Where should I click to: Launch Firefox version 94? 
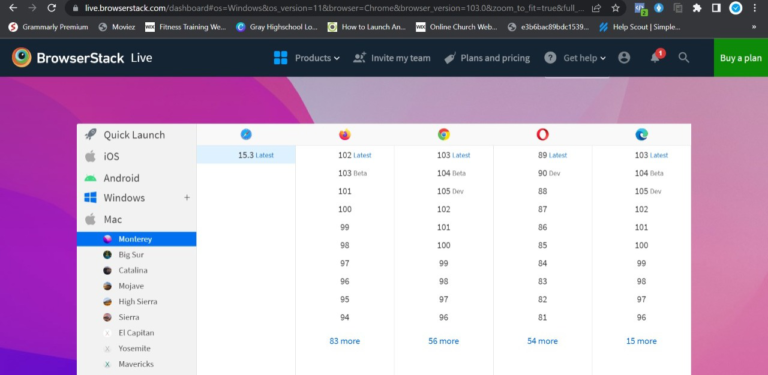pos(345,317)
